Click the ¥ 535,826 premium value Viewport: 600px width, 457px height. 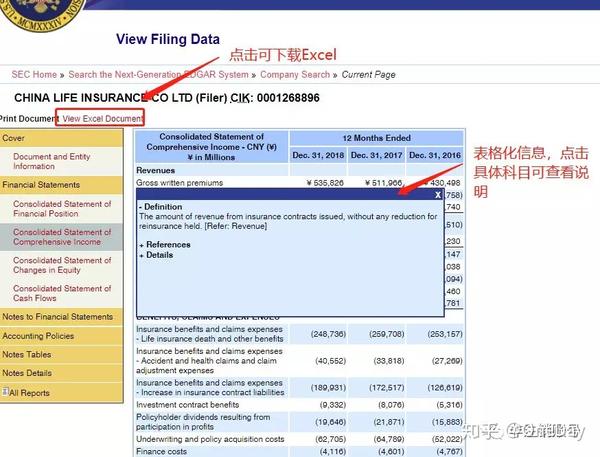[x=325, y=183]
